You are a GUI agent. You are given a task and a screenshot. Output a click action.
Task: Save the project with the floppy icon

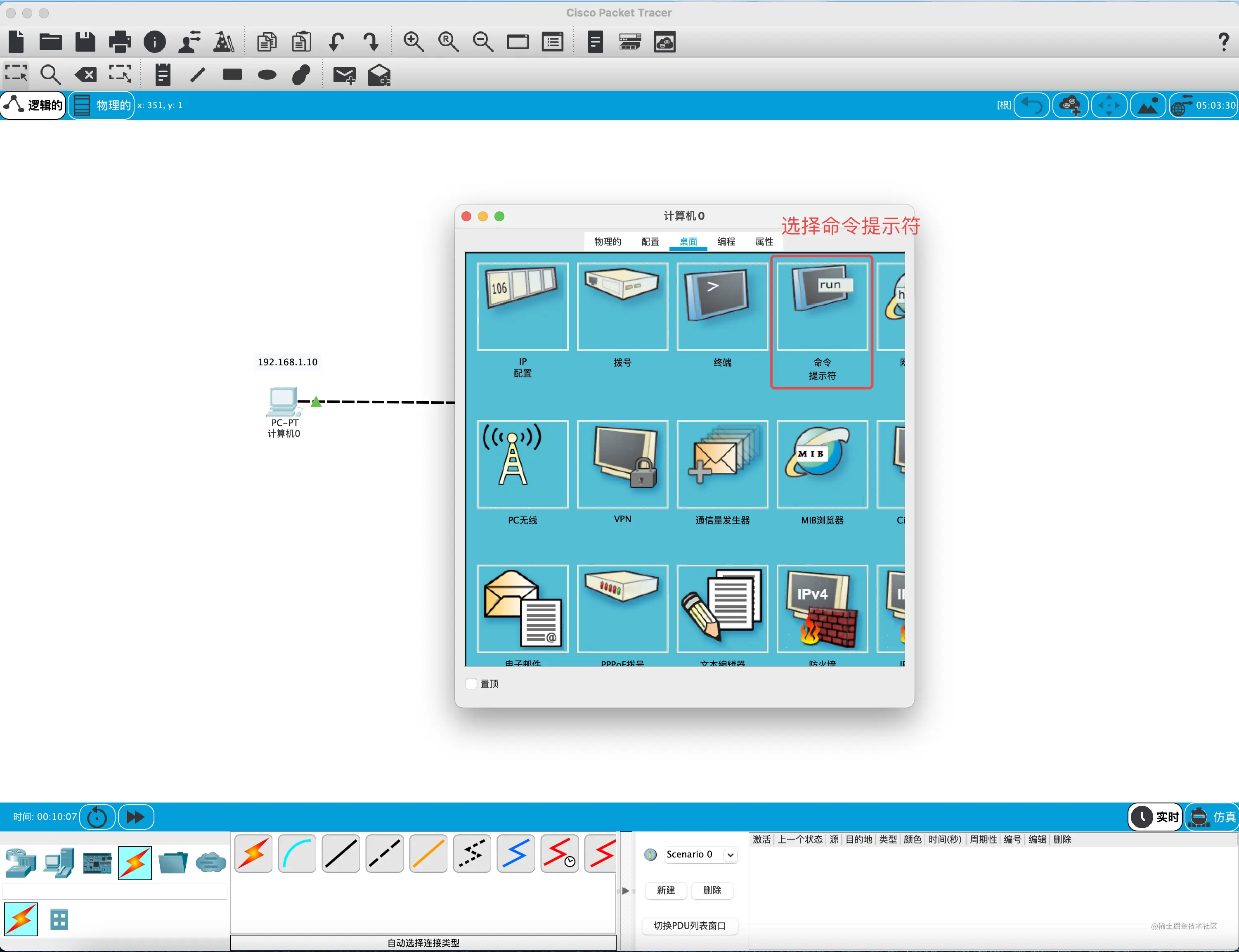click(x=85, y=41)
